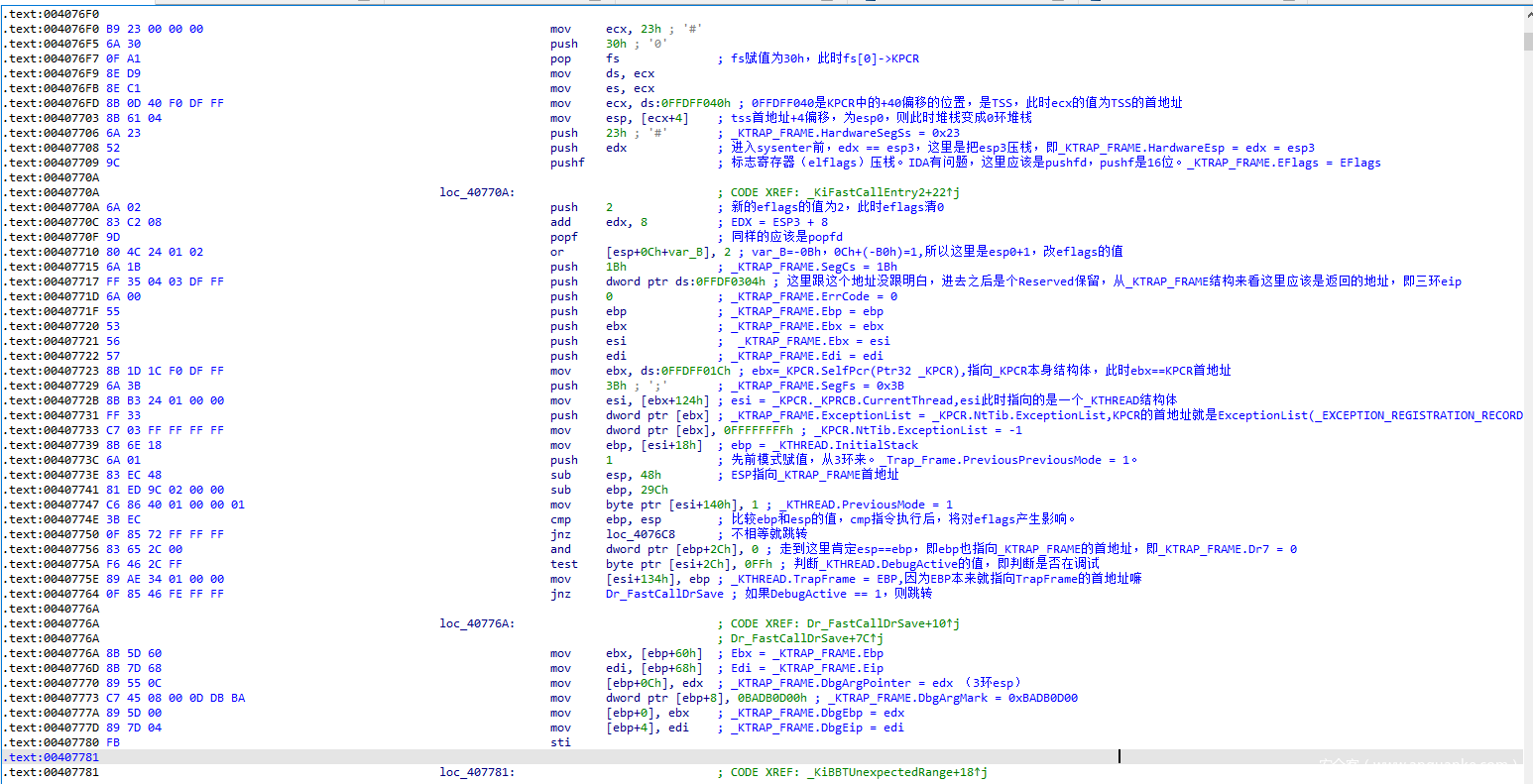1533x784 pixels.
Task: Select the popf mnemonic
Action: click(x=563, y=237)
